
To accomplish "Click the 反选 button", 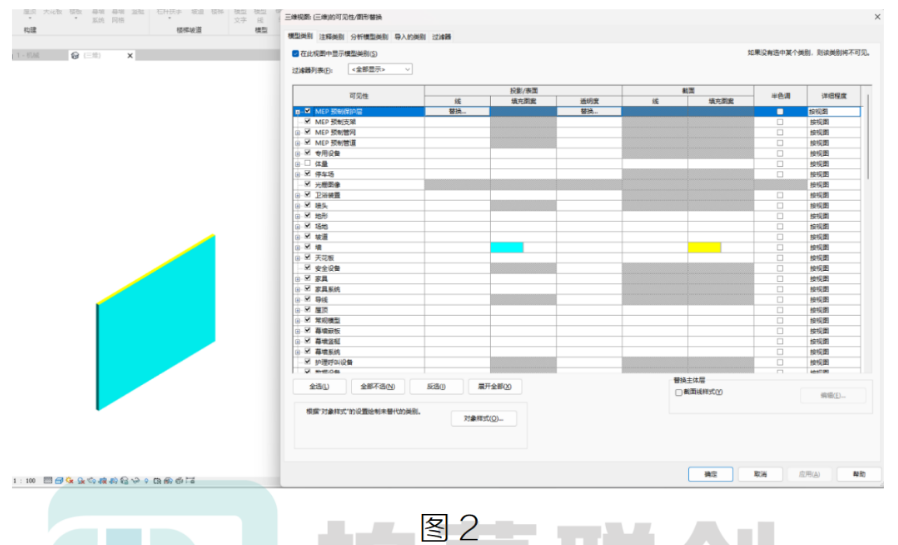I will (x=436, y=386).
